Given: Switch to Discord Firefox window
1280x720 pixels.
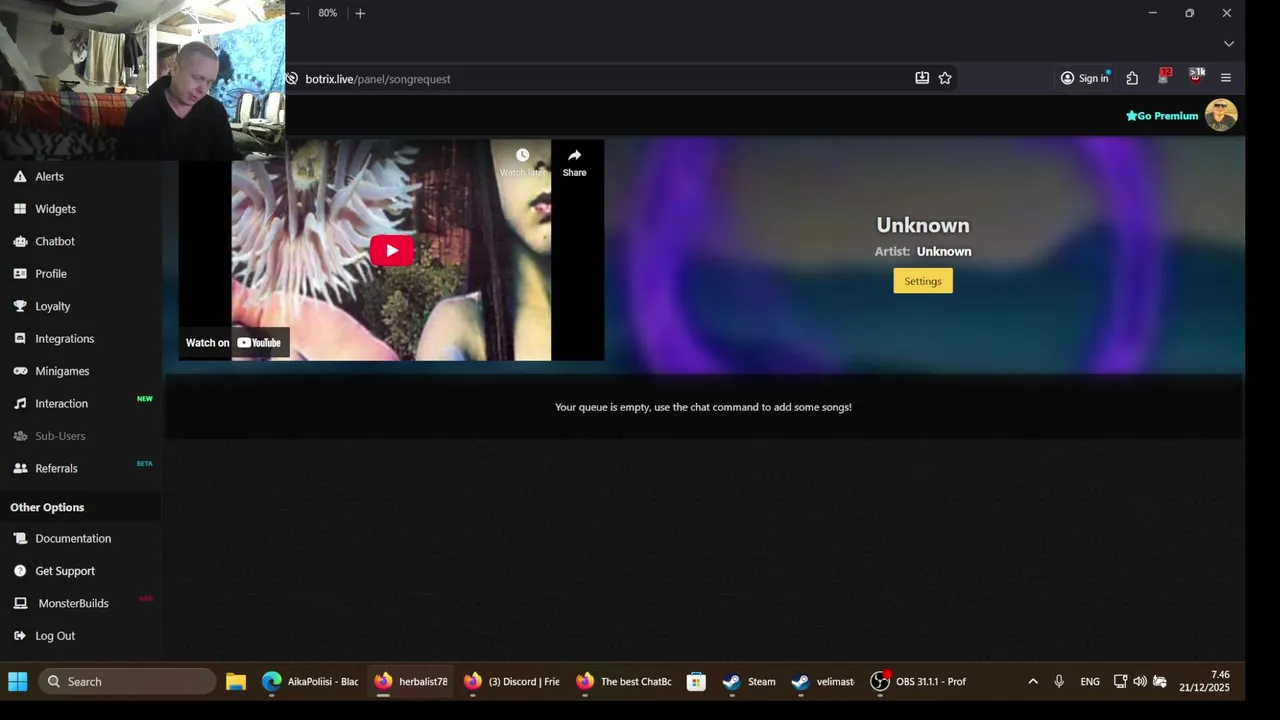Looking at the screenshot, I should click(x=511, y=682).
